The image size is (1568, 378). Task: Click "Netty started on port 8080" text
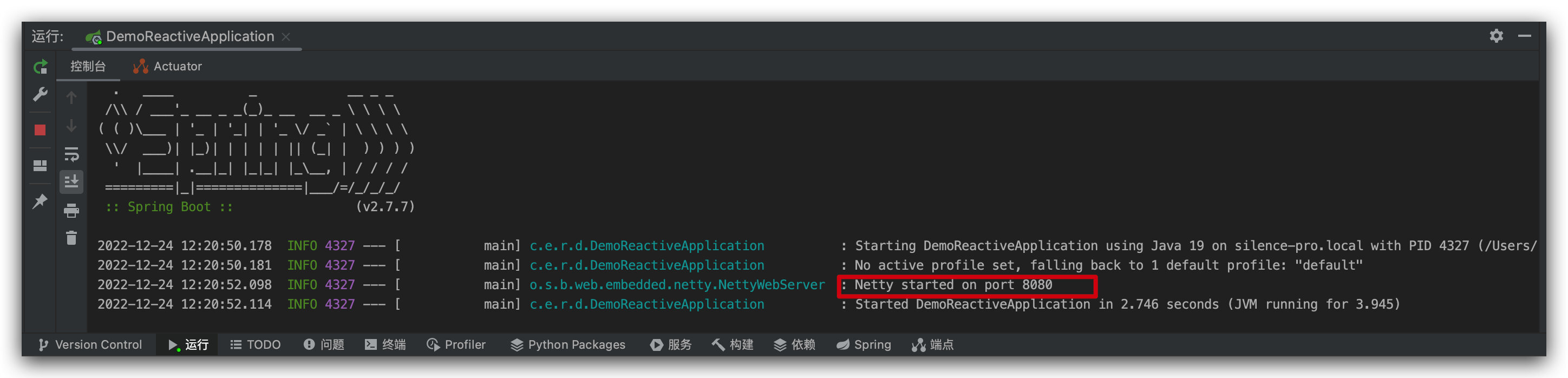[x=953, y=285]
